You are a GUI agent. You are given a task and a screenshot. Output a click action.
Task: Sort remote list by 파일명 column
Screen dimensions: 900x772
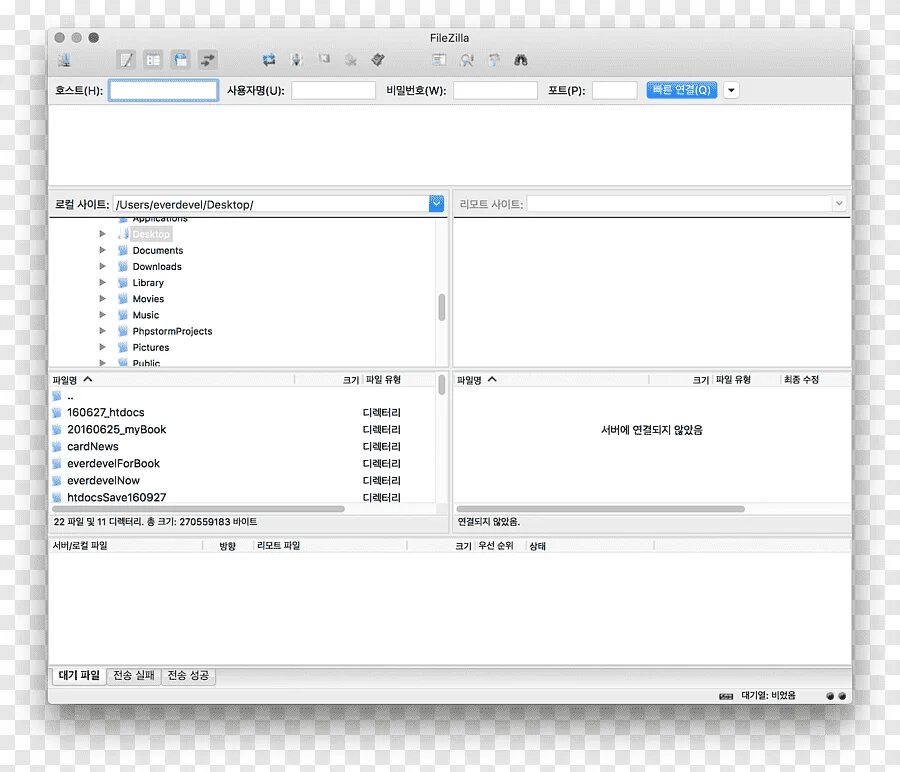coord(551,380)
